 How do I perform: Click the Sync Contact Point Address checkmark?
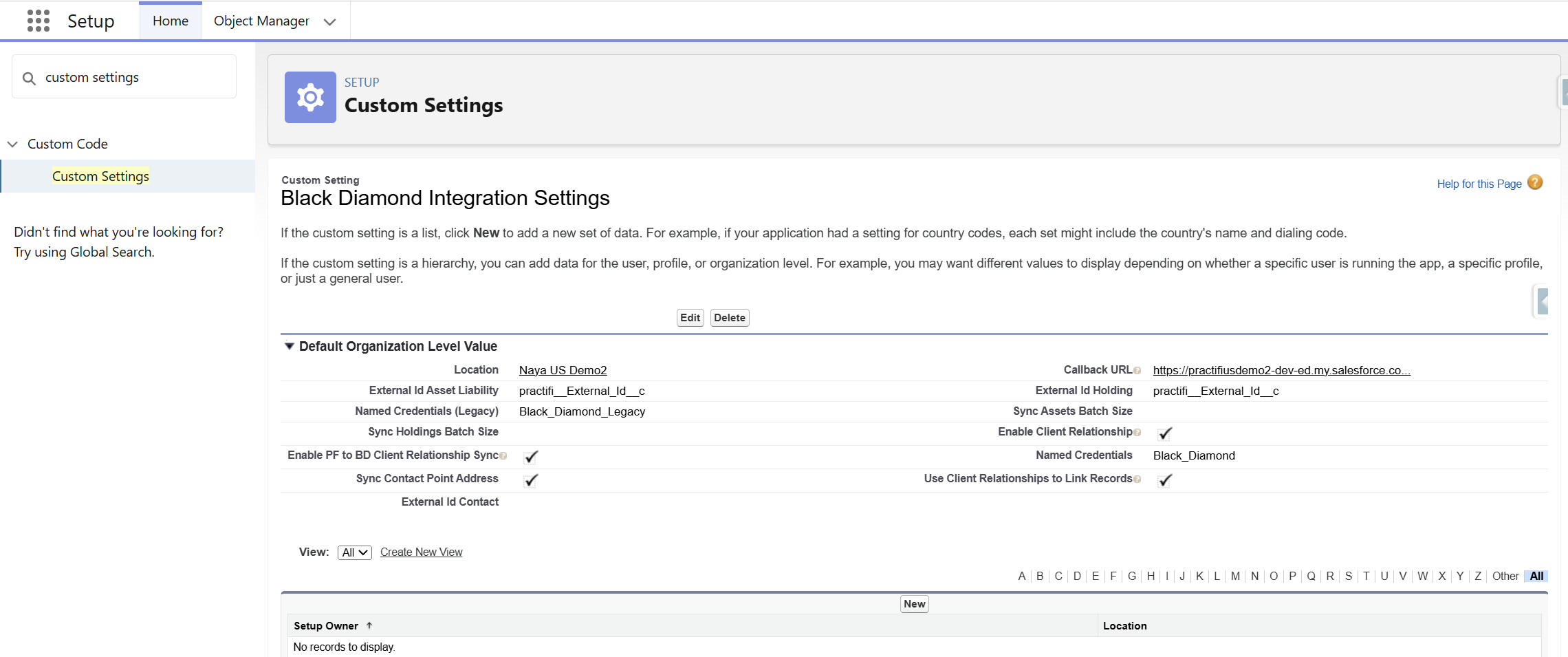coord(530,480)
